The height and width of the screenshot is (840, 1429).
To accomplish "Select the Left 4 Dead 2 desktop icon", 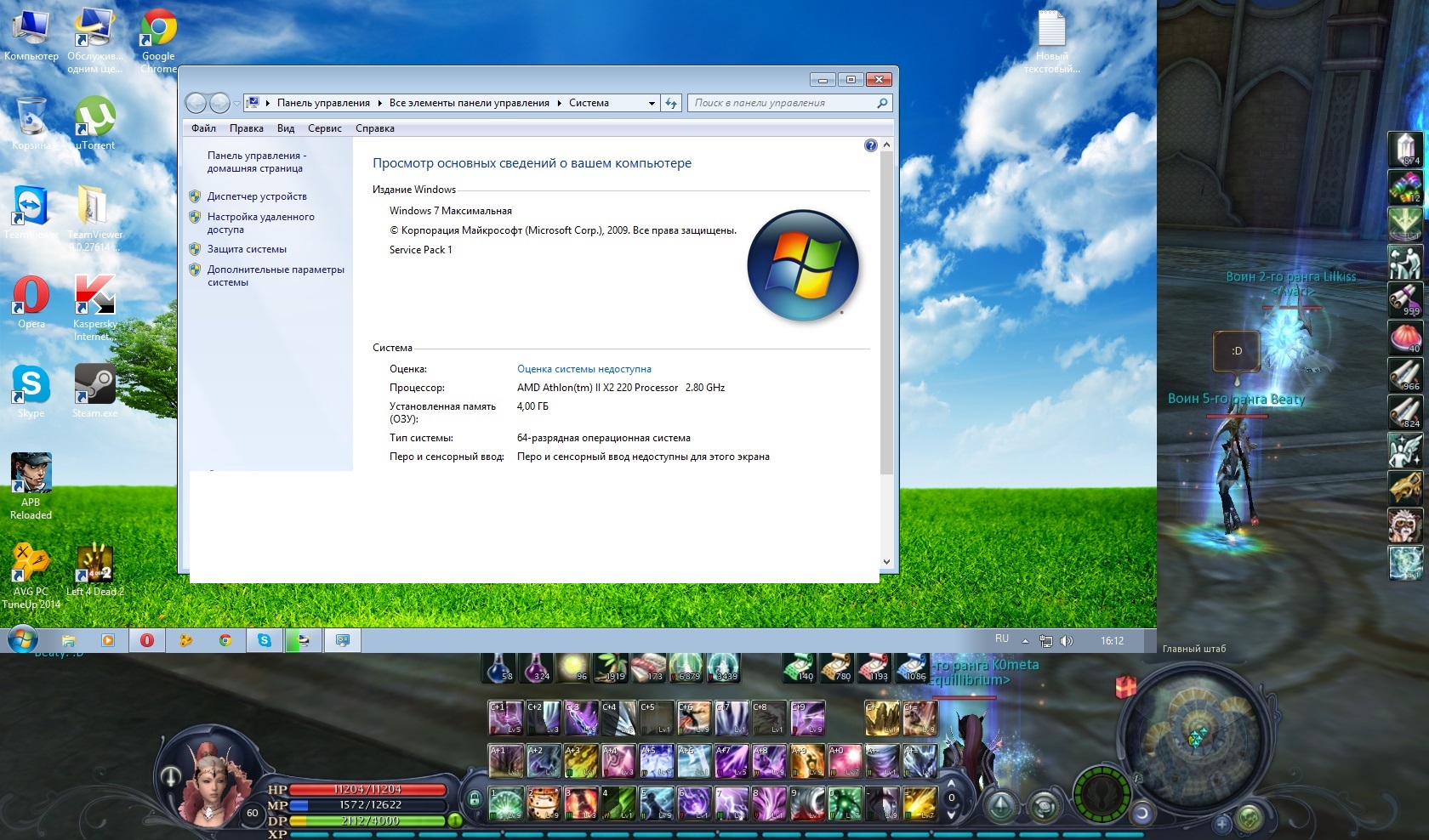I will tap(95, 570).
